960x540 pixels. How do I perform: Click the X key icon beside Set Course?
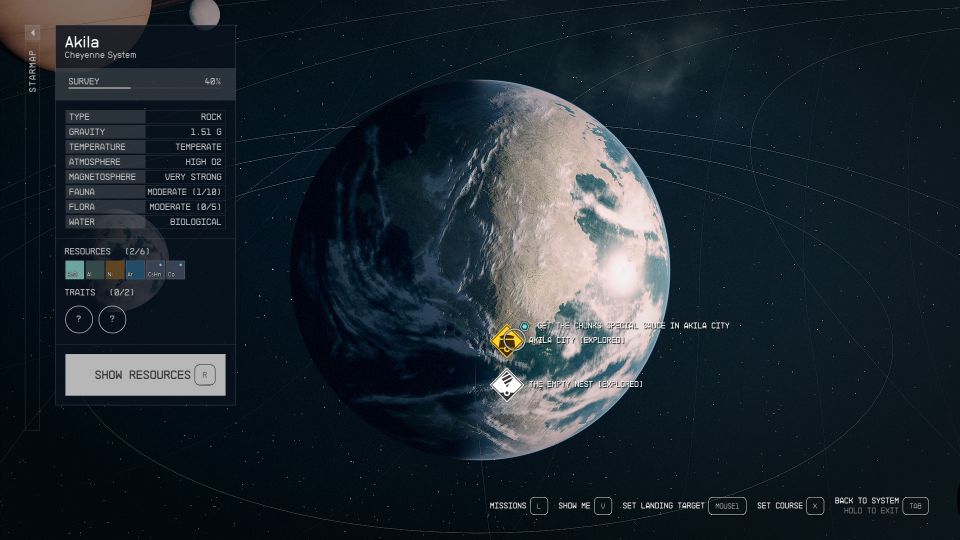815,506
